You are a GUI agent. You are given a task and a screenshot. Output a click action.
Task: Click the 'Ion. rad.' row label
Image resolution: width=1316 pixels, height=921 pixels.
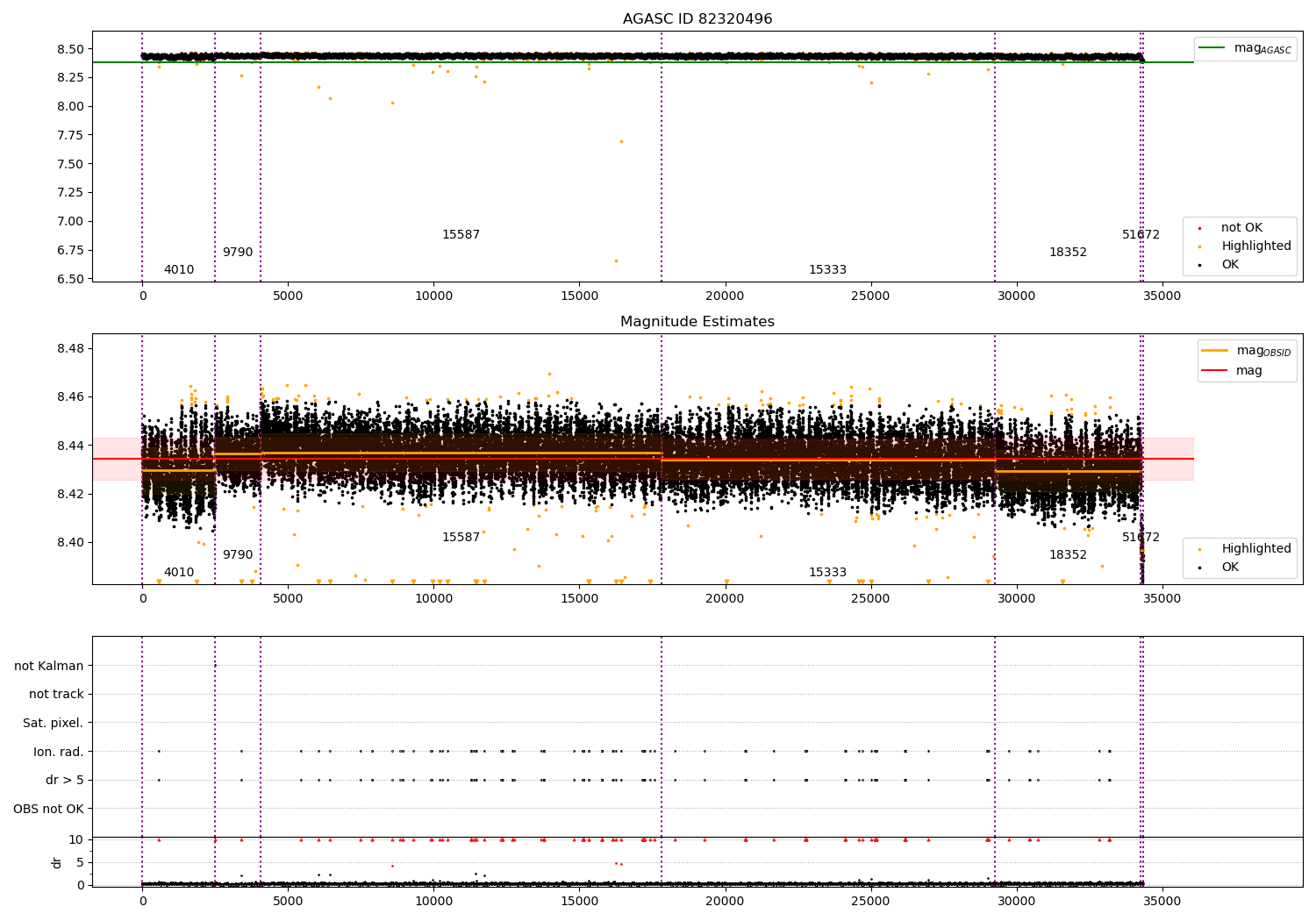59,752
